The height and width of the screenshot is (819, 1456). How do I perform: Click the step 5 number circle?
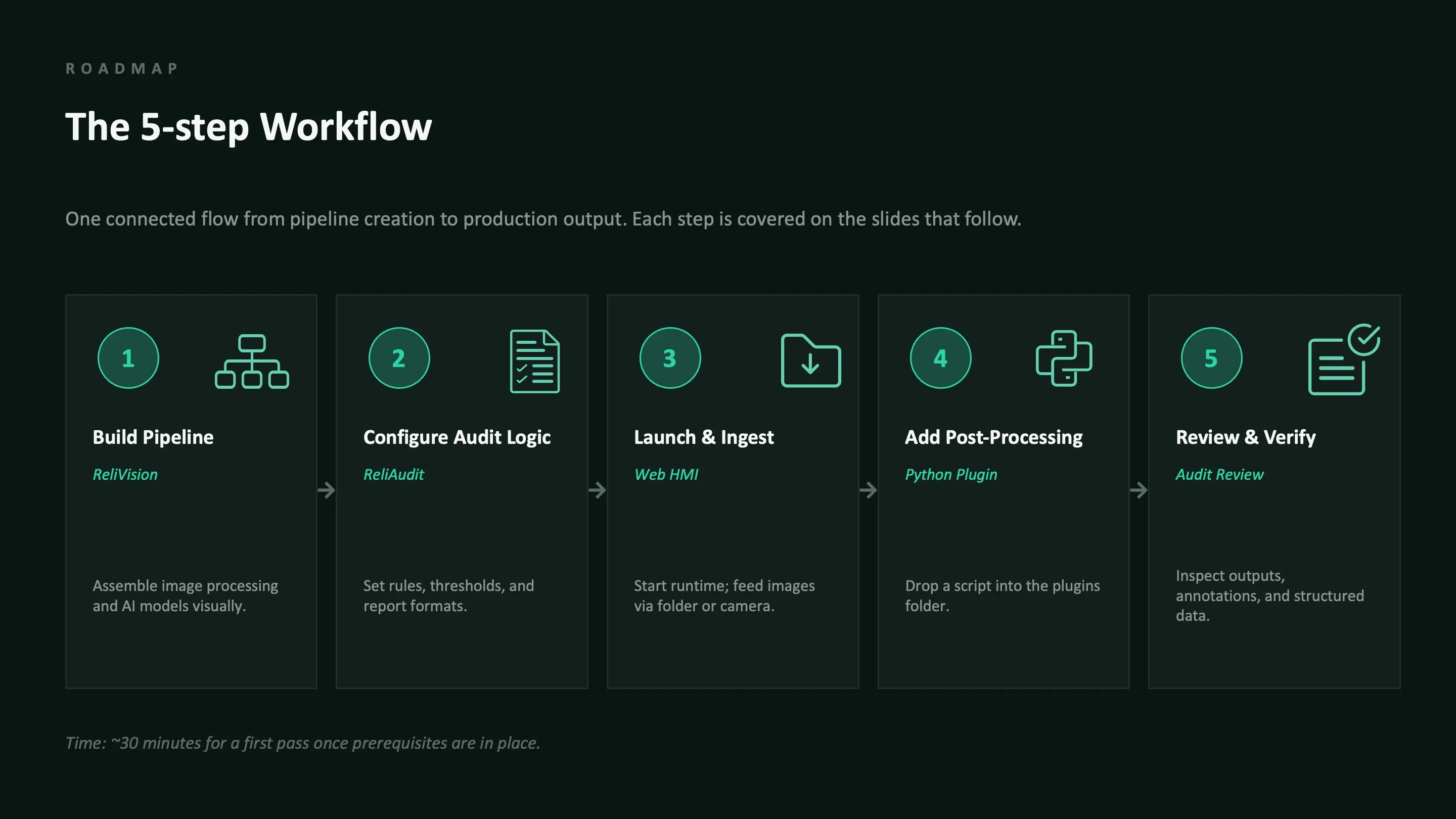point(1211,358)
